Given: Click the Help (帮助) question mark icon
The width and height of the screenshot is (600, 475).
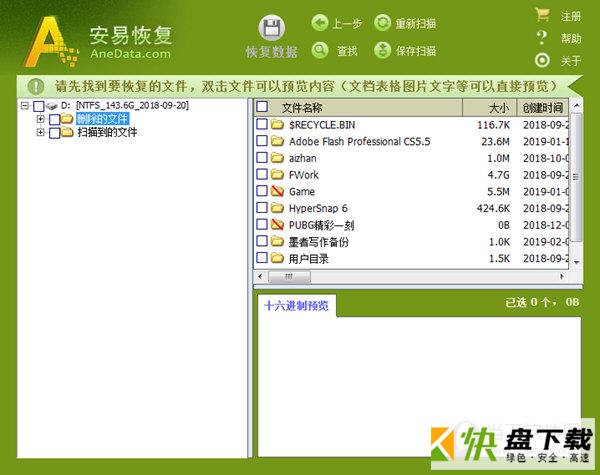Looking at the screenshot, I should pyautogui.click(x=541, y=38).
